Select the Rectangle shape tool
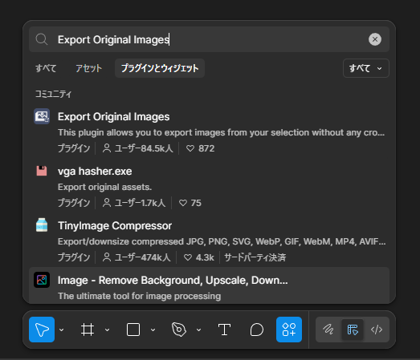 tap(133, 330)
